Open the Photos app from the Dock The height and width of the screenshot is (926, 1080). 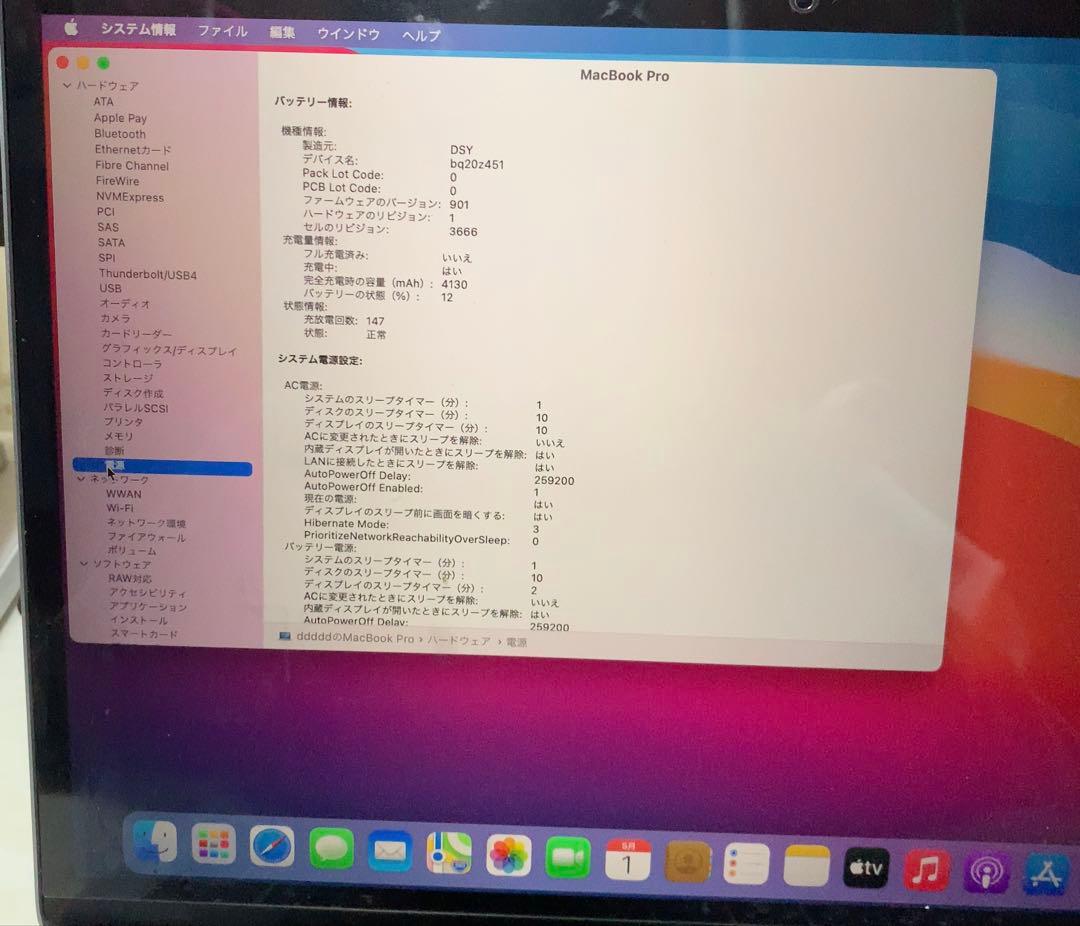(x=509, y=857)
